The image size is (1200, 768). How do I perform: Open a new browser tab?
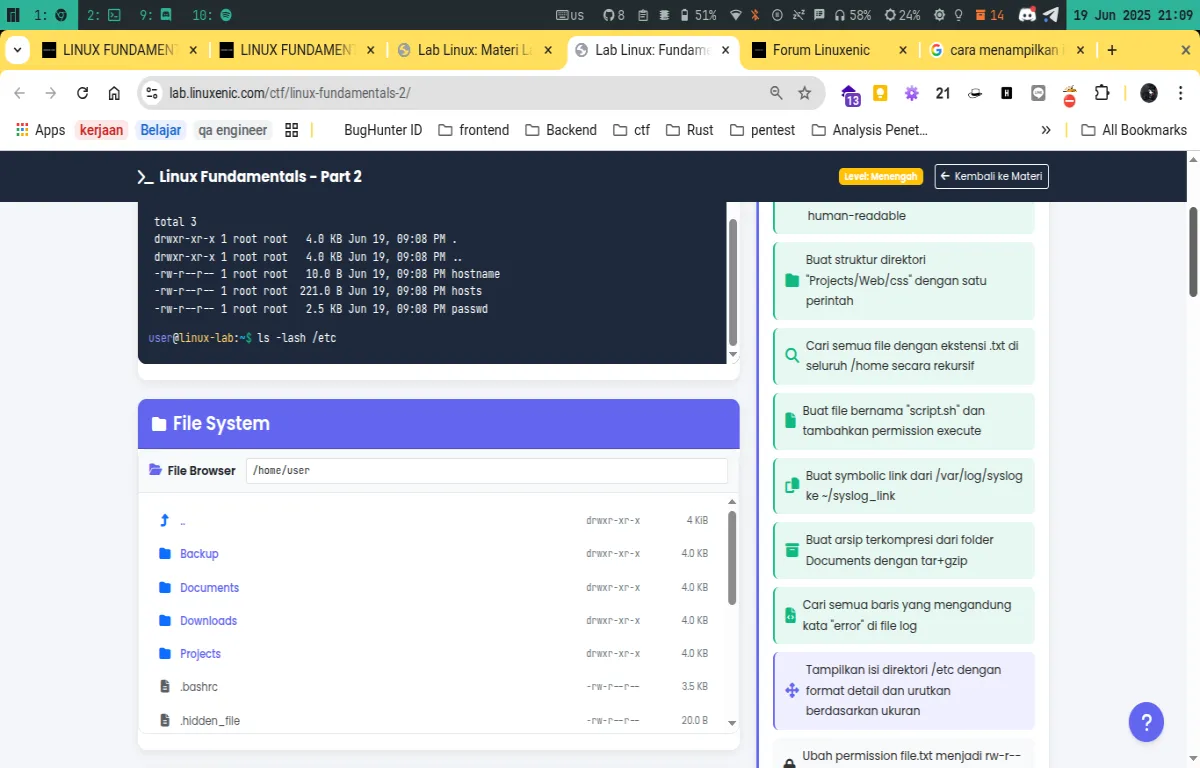click(x=1112, y=50)
